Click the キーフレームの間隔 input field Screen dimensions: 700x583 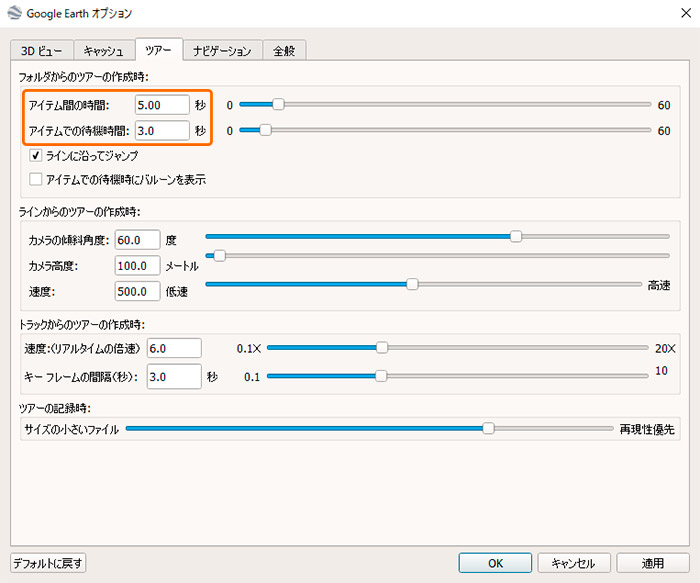point(174,377)
